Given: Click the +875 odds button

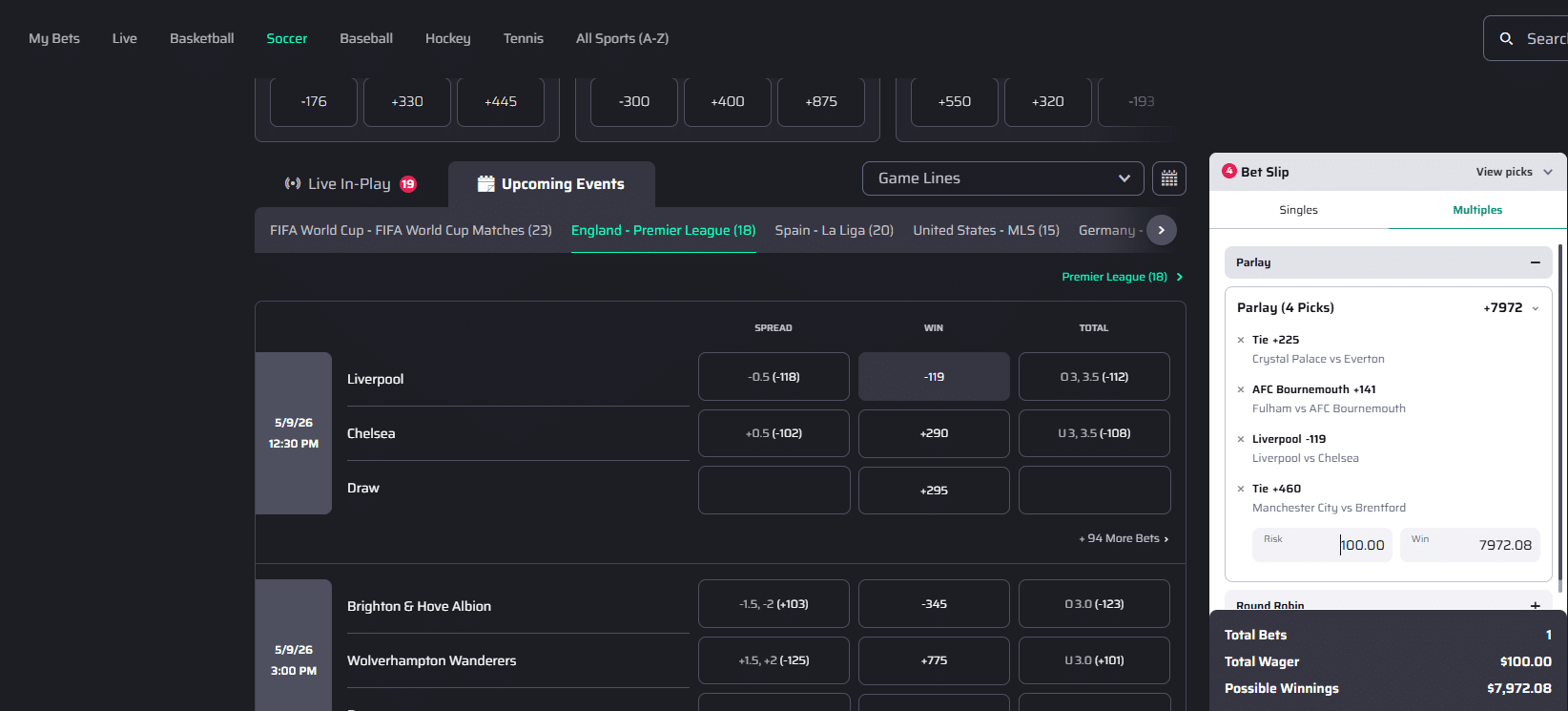Looking at the screenshot, I should [x=821, y=101].
